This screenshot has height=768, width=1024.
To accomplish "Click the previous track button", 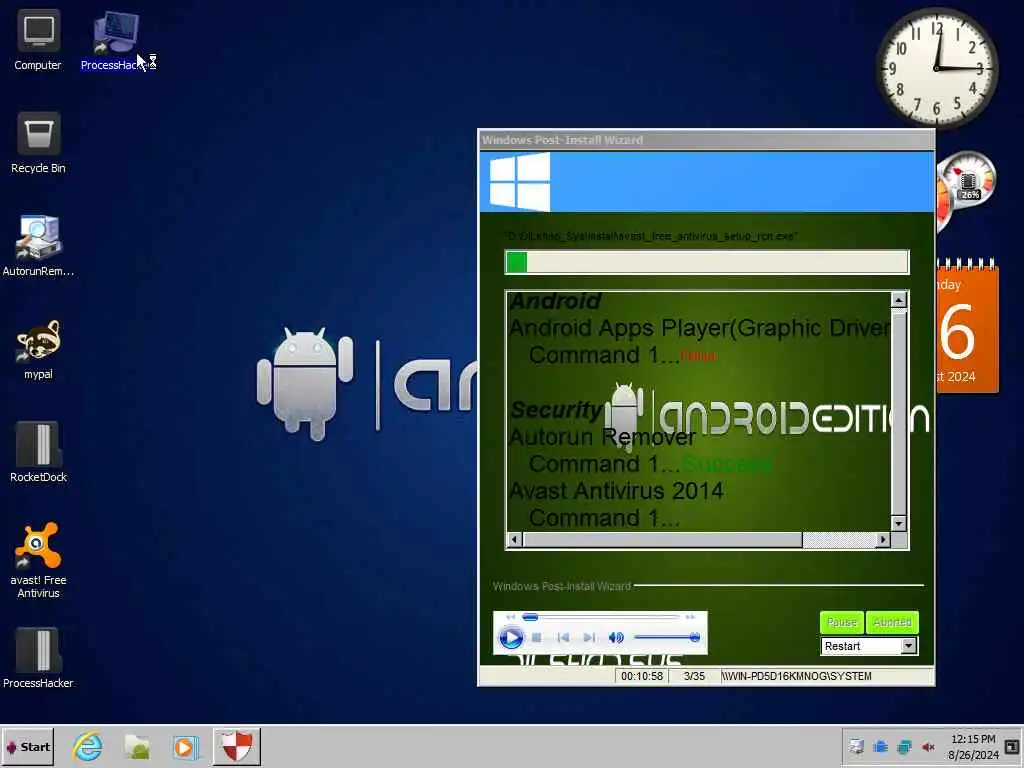I will point(563,637).
